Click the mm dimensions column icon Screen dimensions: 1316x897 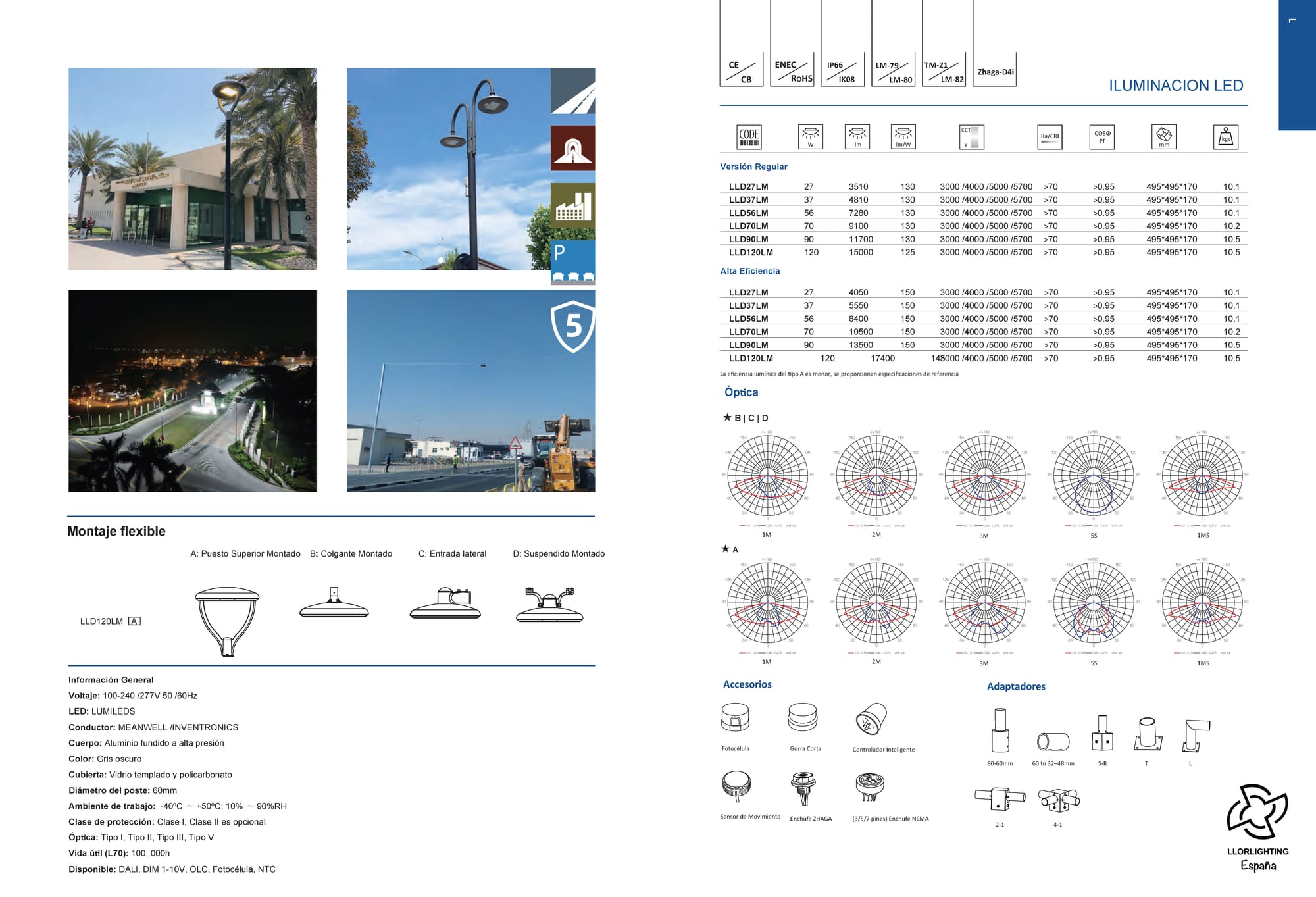(x=1164, y=137)
